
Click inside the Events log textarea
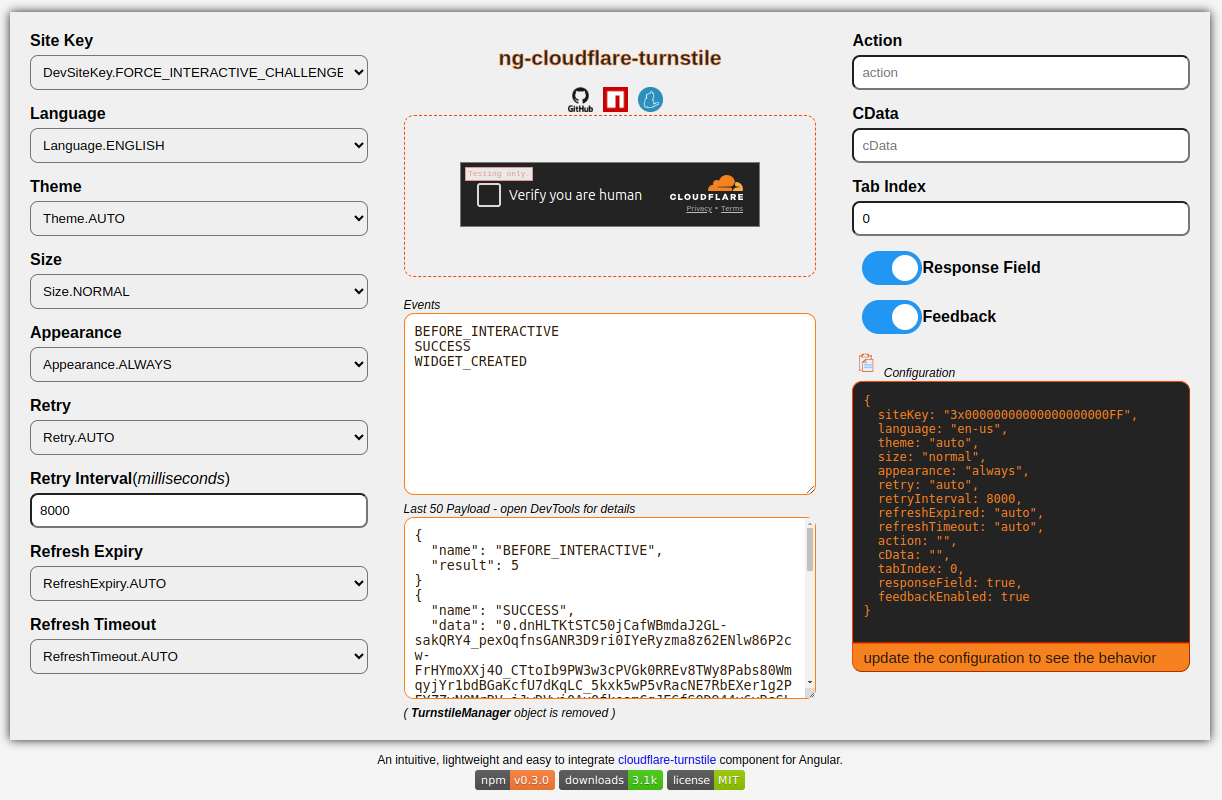pyautogui.click(x=610, y=404)
